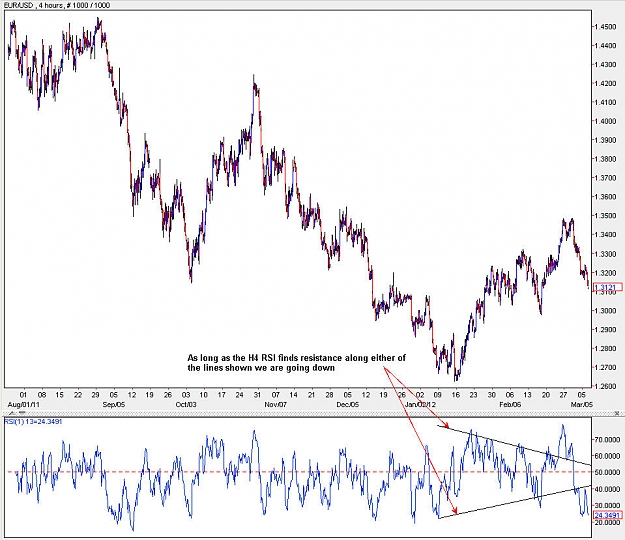The image size is (625, 540).
Task: Click the Dec/05 month label
Action: pos(348,405)
